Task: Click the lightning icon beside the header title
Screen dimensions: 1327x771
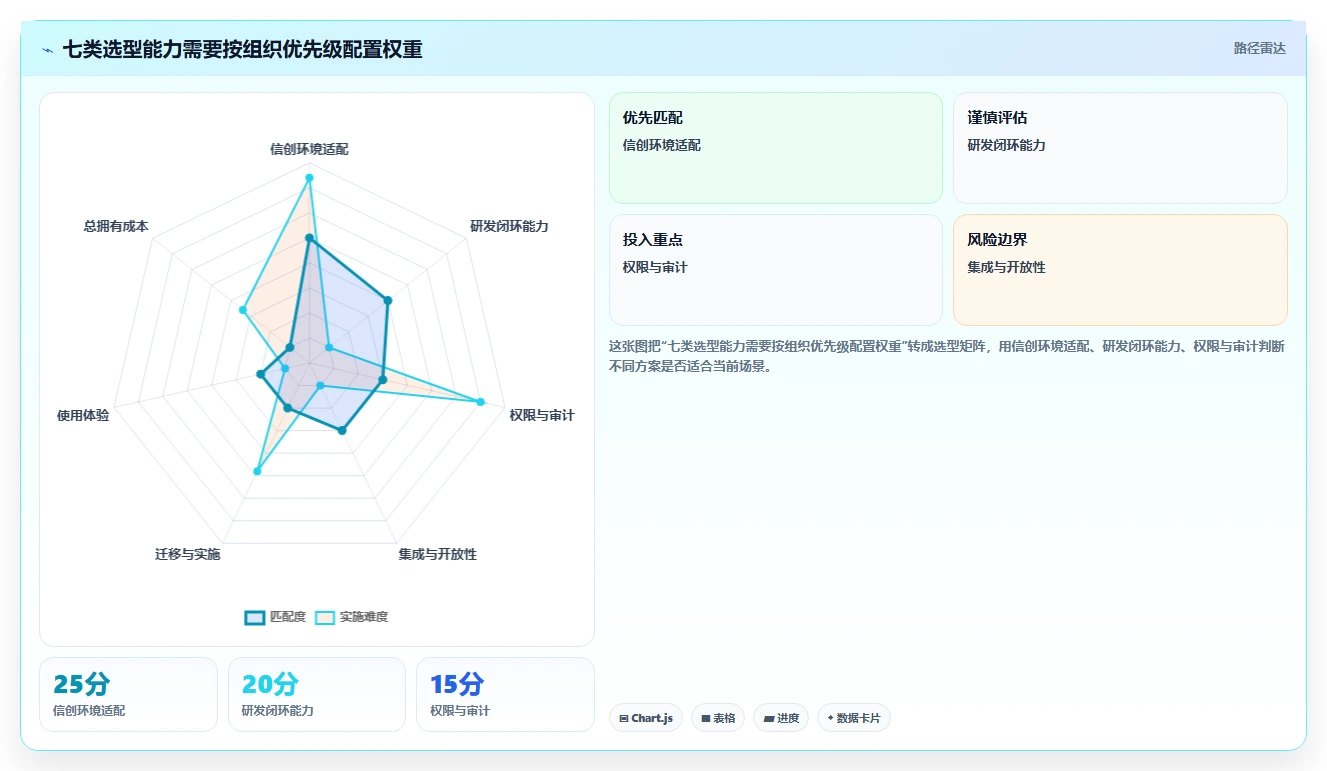Action: 48,50
